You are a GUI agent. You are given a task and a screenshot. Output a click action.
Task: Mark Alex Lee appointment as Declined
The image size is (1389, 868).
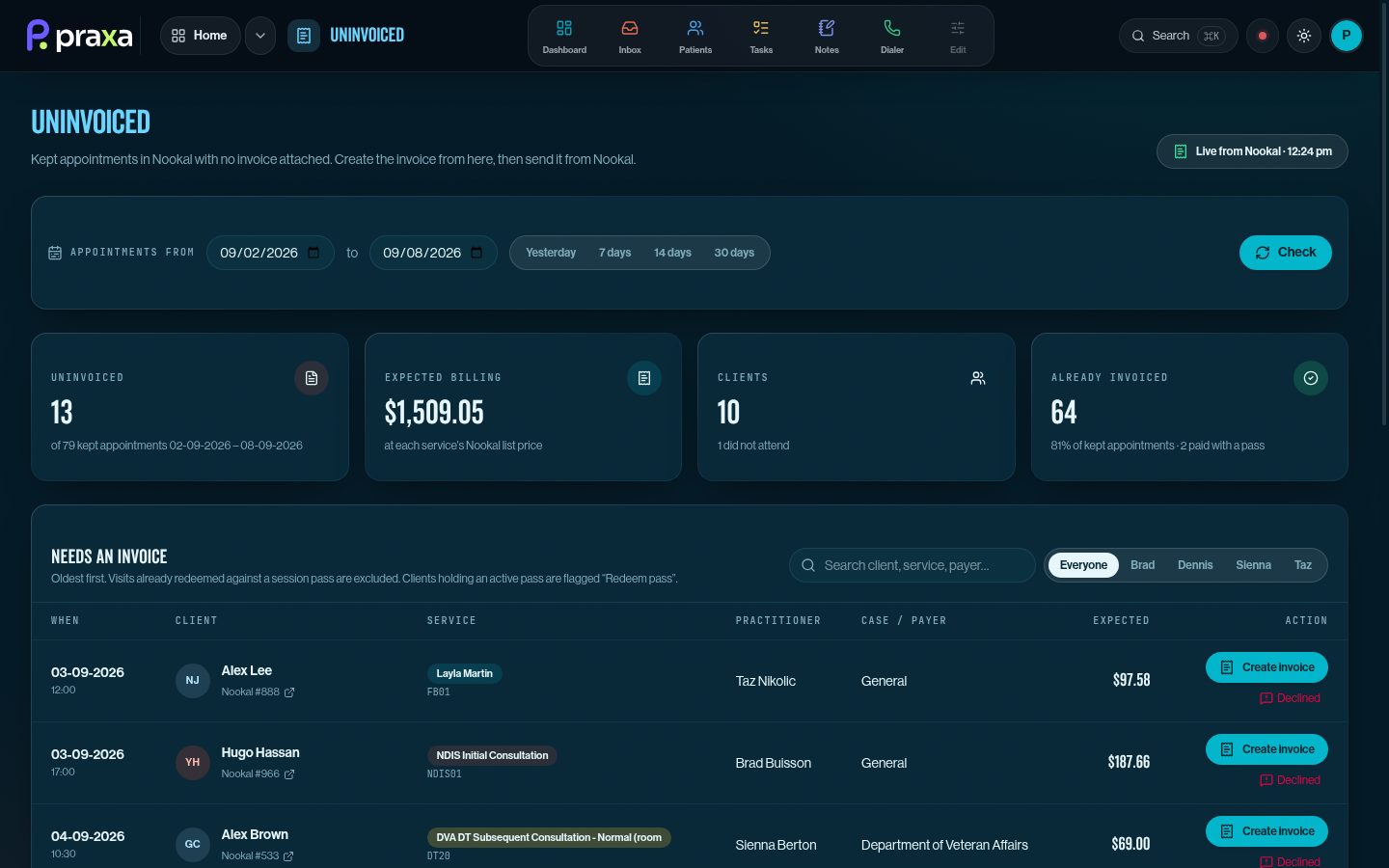tap(1290, 698)
